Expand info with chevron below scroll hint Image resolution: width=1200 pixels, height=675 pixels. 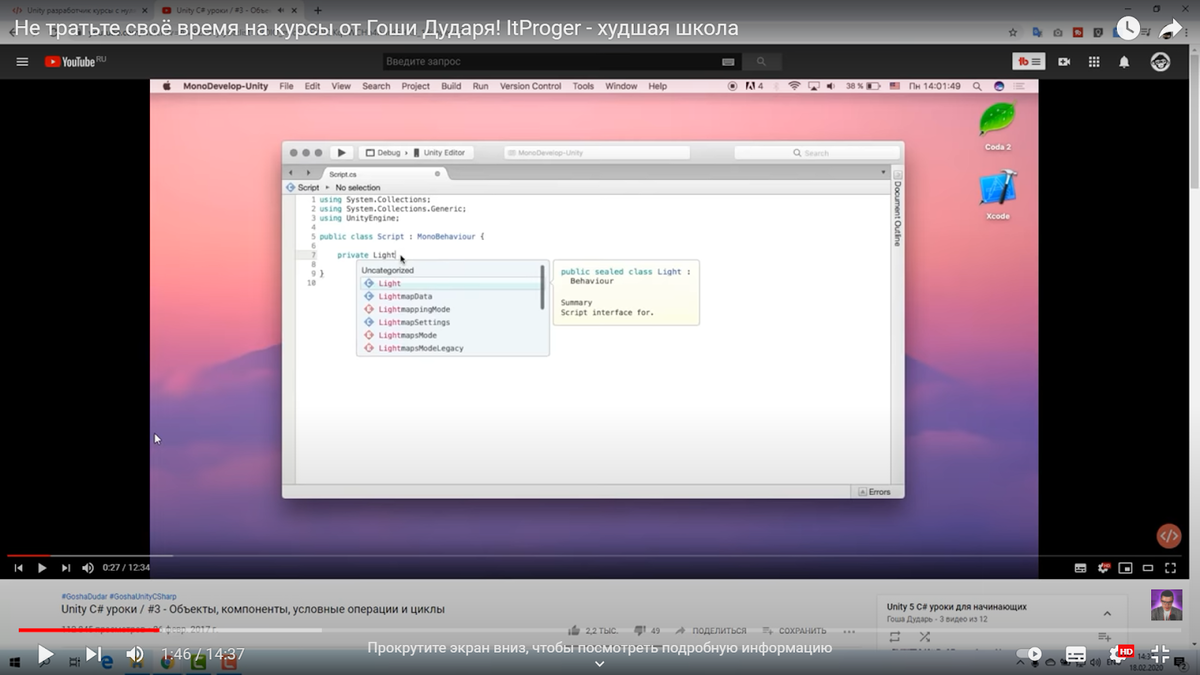pyautogui.click(x=600, y=664)
